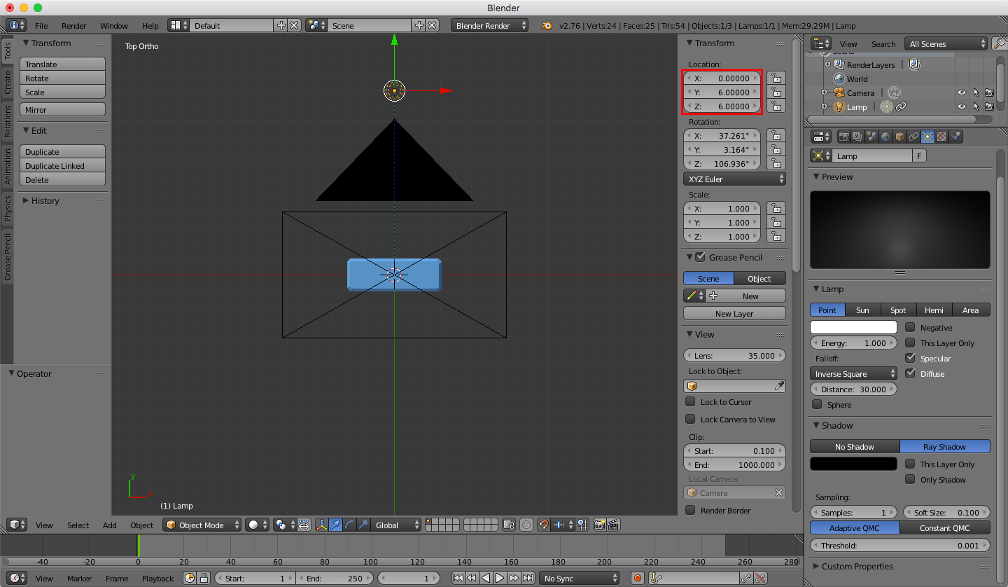Click the Blender info editor icon
Viewport: 1008px width, 587px height.
coord(16,26)
